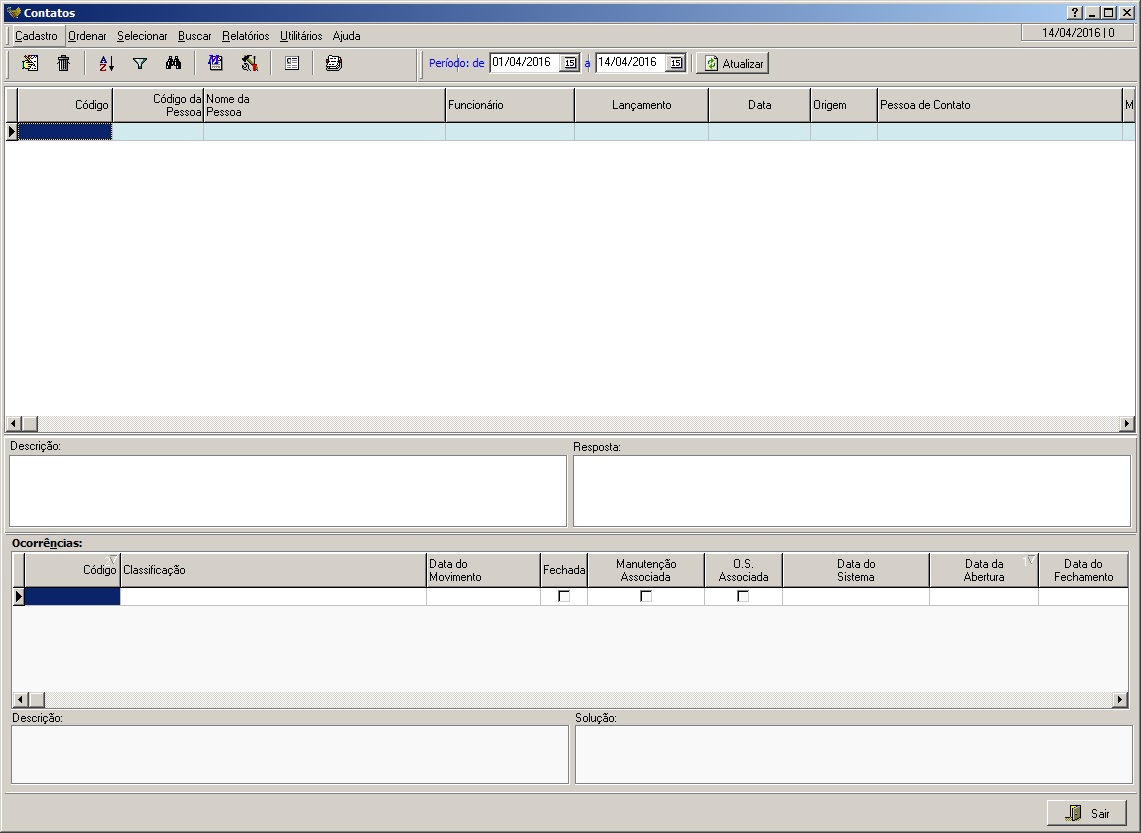
Task: Toggle the O.S. Associada checkbox
Action: [743, 596]
